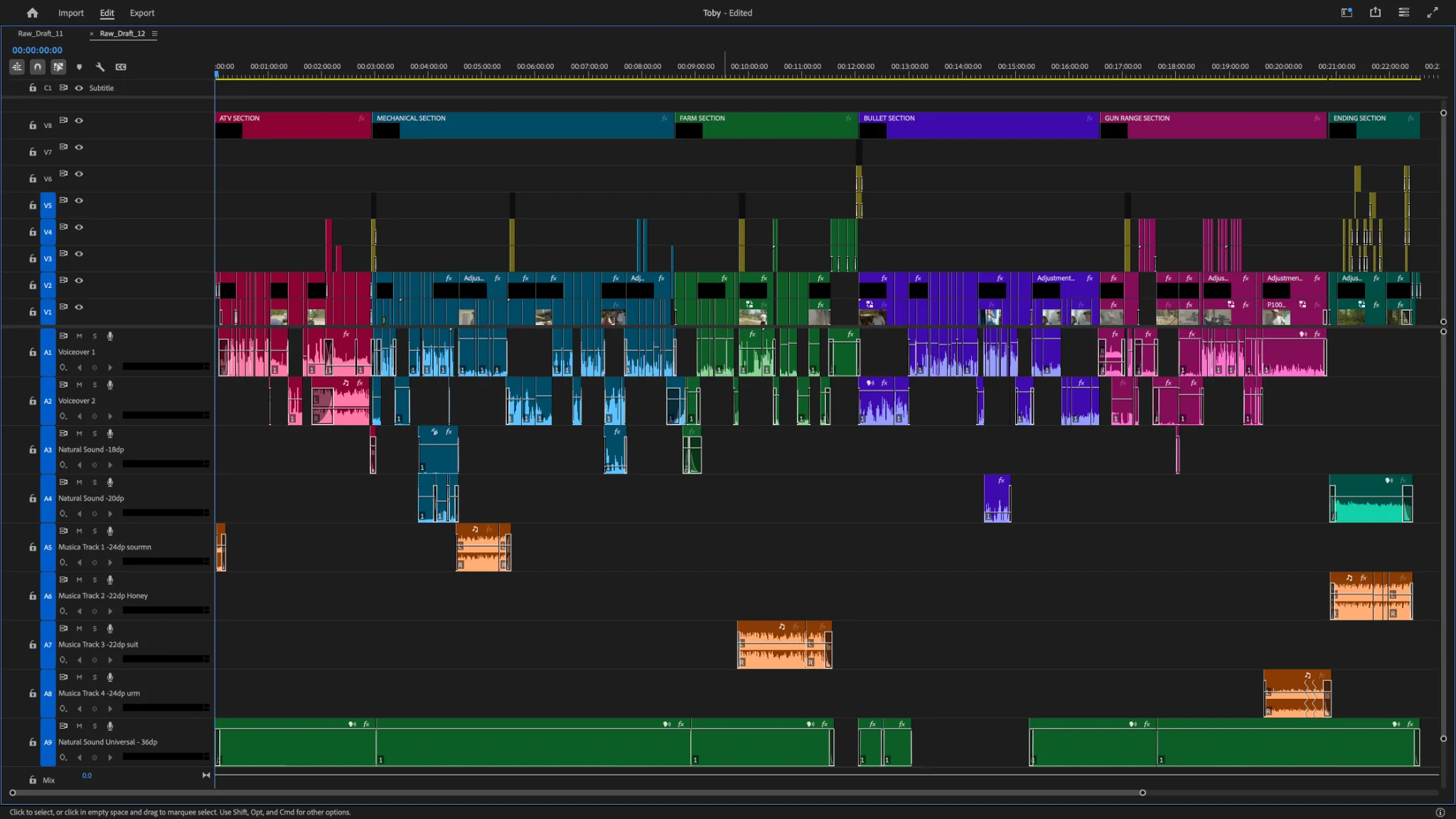Hide track V8 output eye
Image resolution: width=1456 pixels, height=819 pixels.
coord(79,120)
